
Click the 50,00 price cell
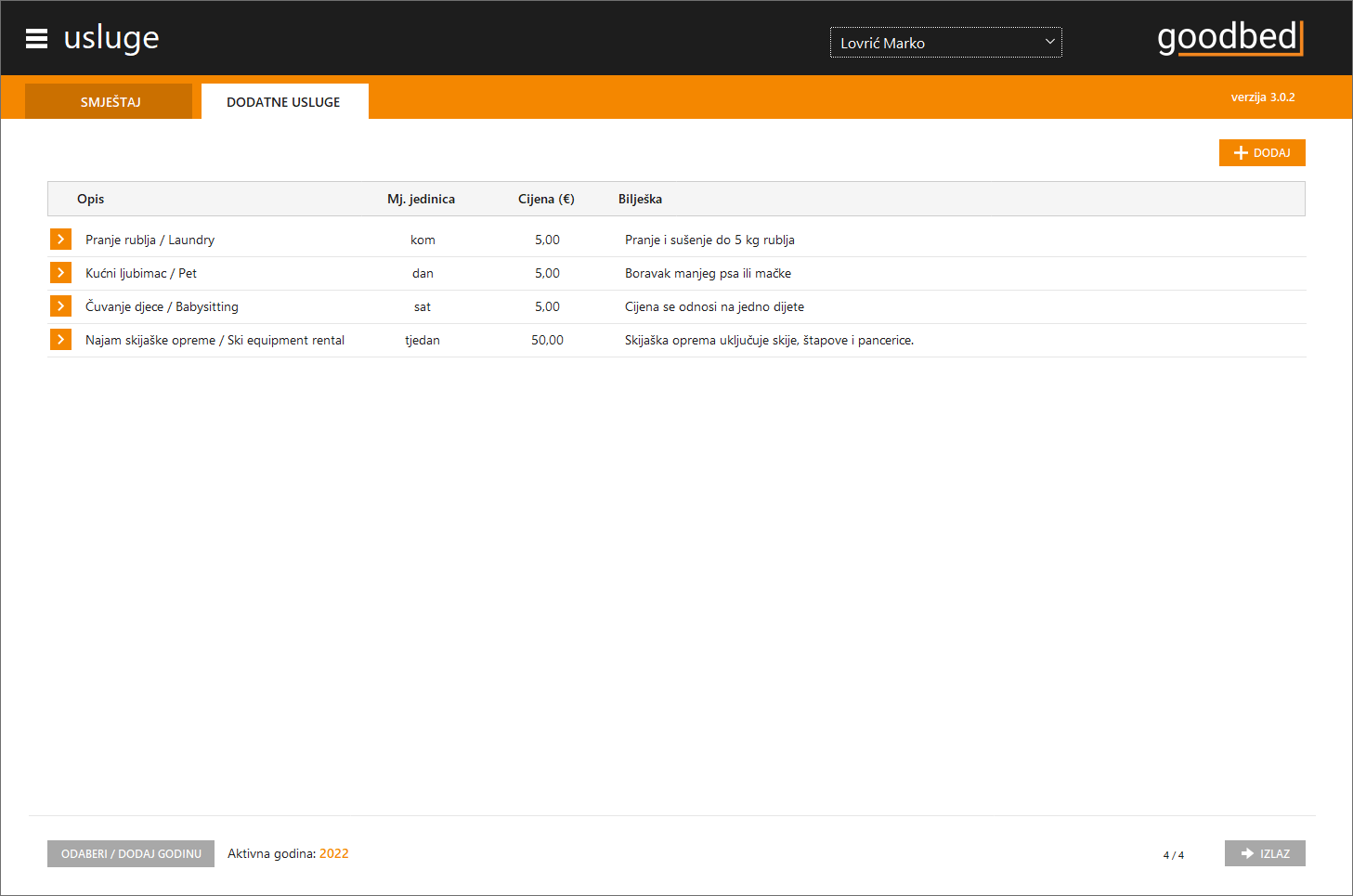tap(548, 340)
